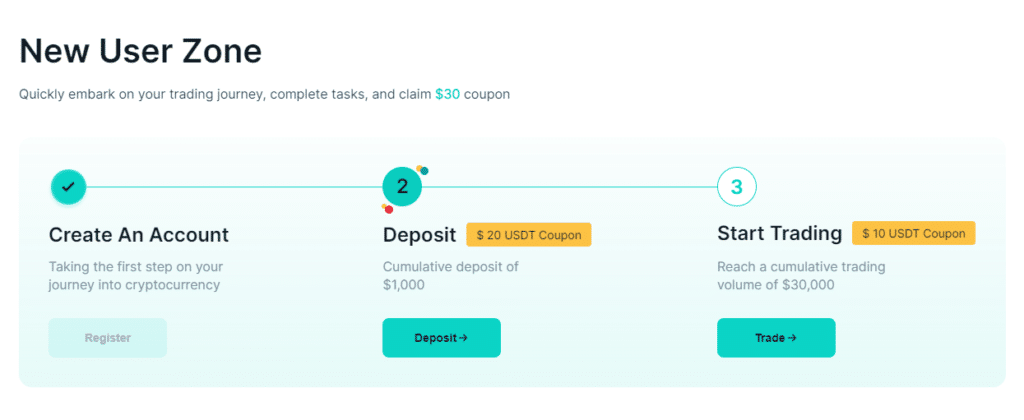Click the Create An Account heading

pos(139,235)
